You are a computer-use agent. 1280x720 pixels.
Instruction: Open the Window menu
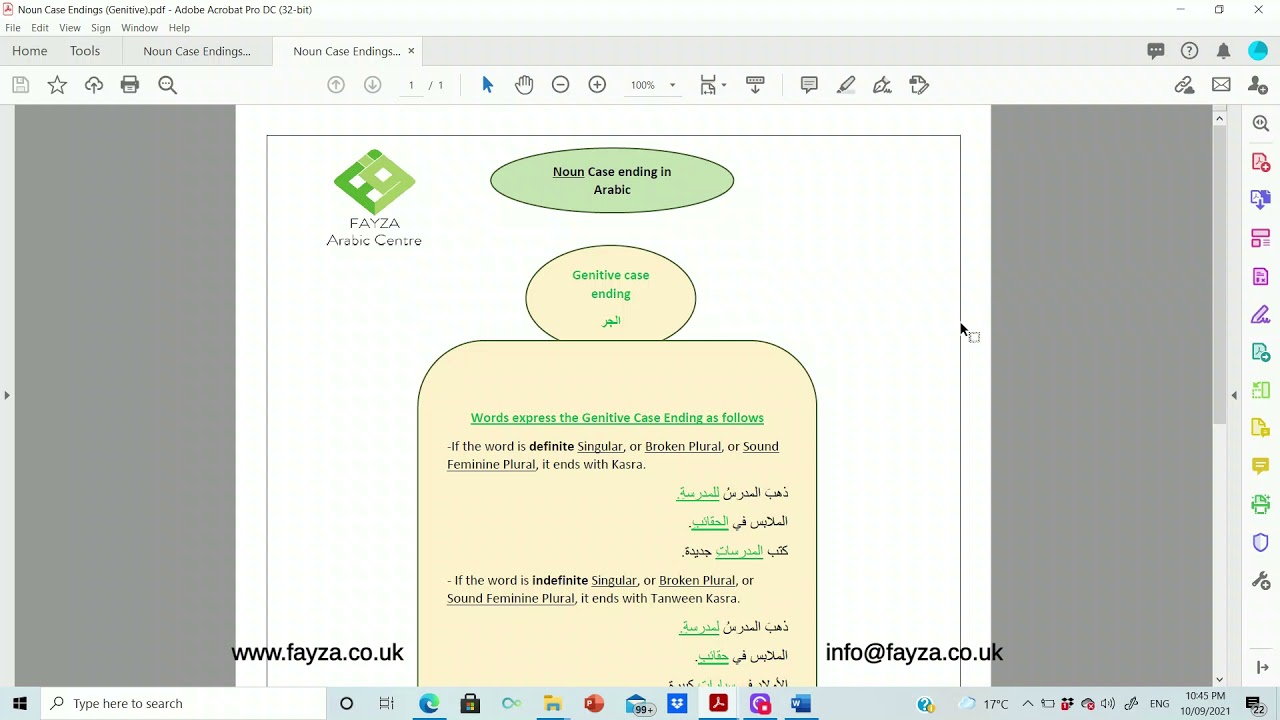tap(140, 28)
